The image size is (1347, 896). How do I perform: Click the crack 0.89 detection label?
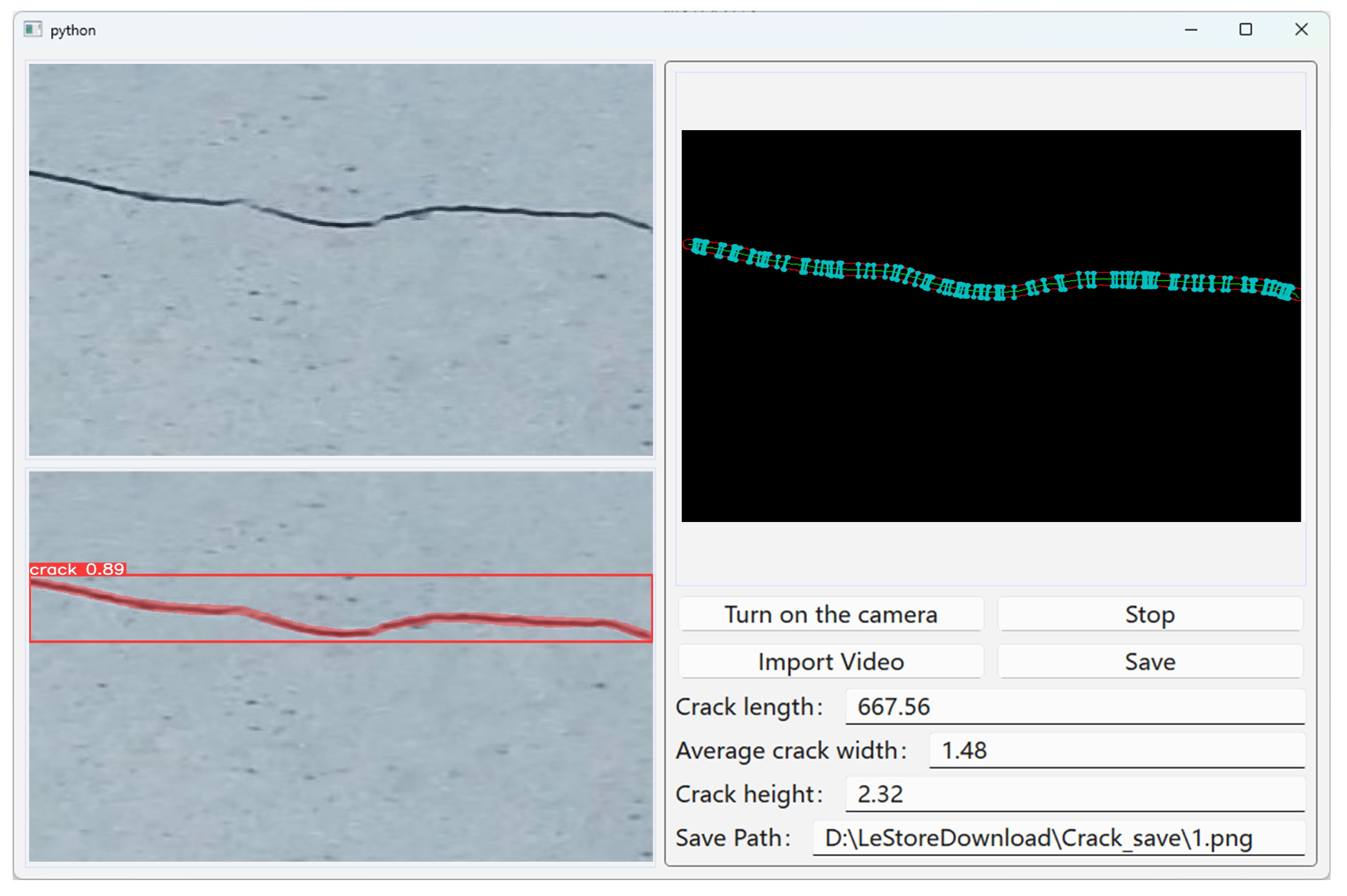pyautogui.click(x=77, y=569)
